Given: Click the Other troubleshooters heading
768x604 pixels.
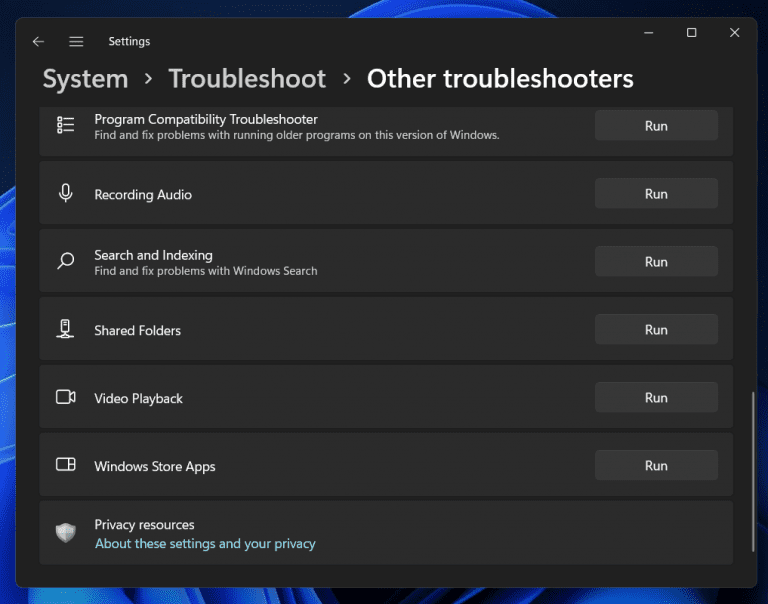Looking at the screenshot, I should point(500,79).
